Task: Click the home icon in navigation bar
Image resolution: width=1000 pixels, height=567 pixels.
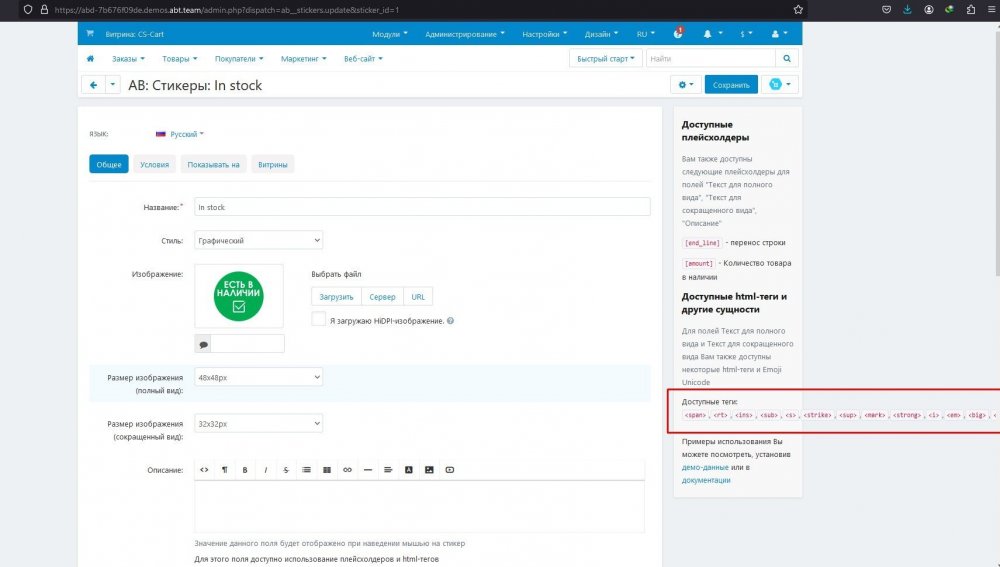Action: (90, 59)
